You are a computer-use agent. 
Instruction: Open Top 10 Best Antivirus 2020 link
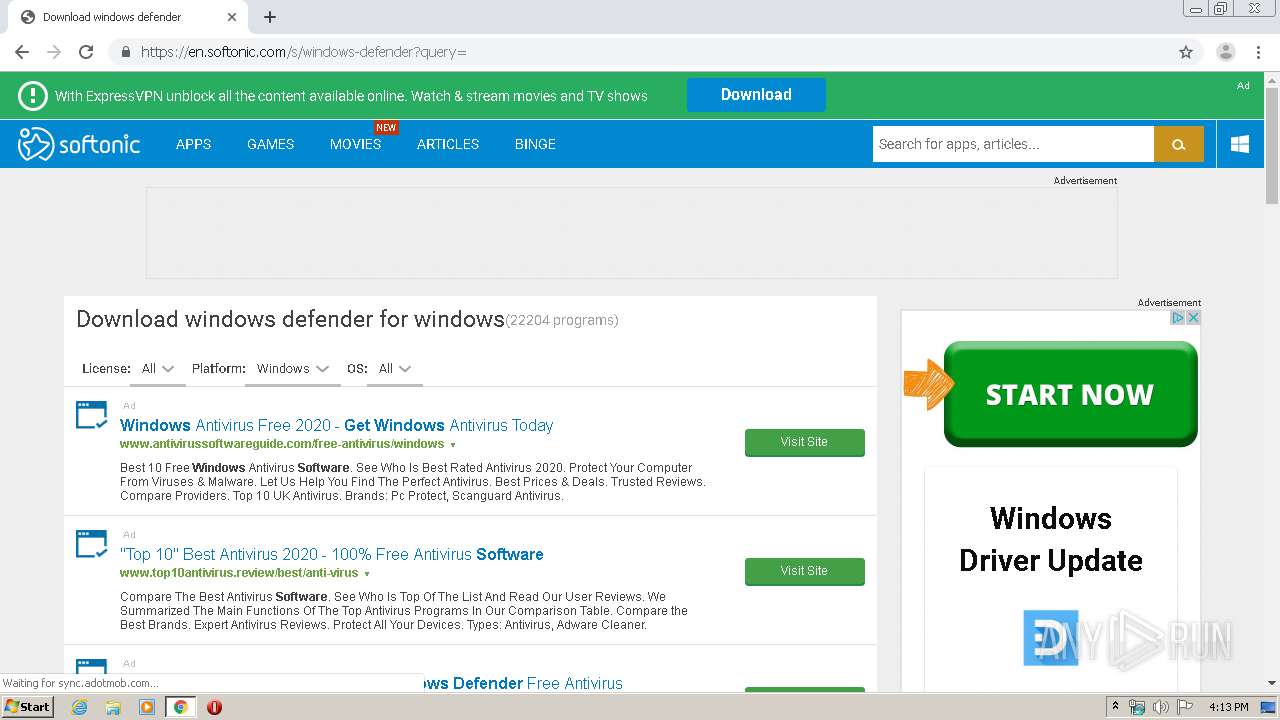[332, 554]
